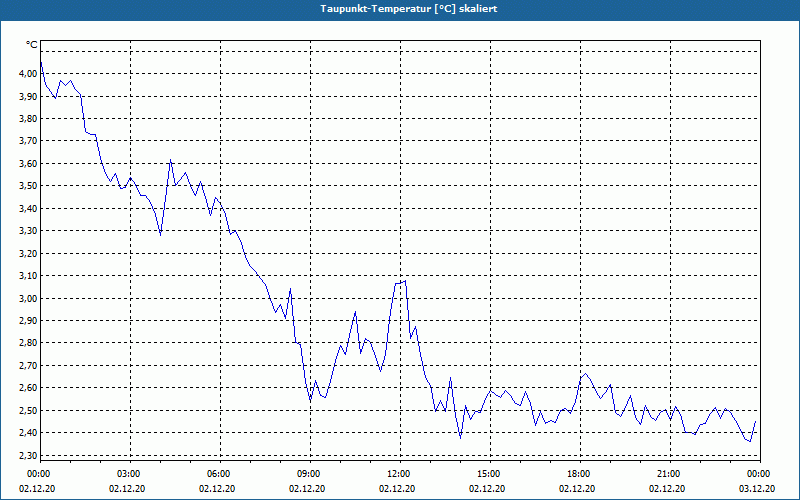Select the 4,00 y-axis label
800x500 pixels.
point(28,73)
